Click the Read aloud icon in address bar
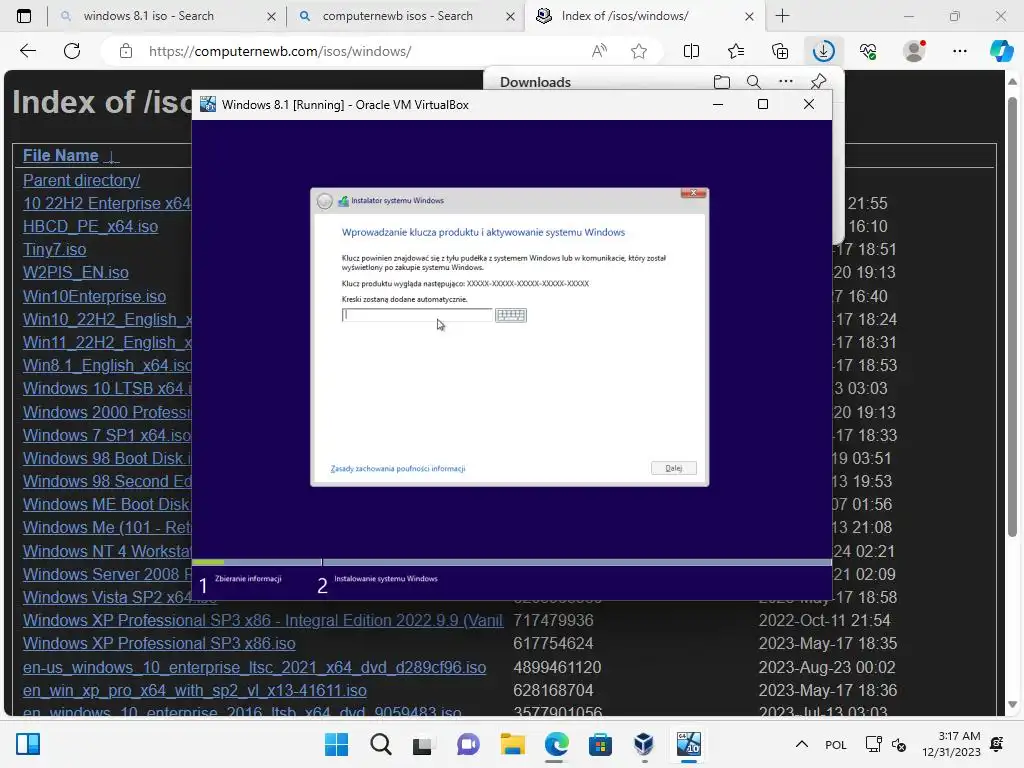The width and height of the screenshot is (1024, 768). [599, 51]
